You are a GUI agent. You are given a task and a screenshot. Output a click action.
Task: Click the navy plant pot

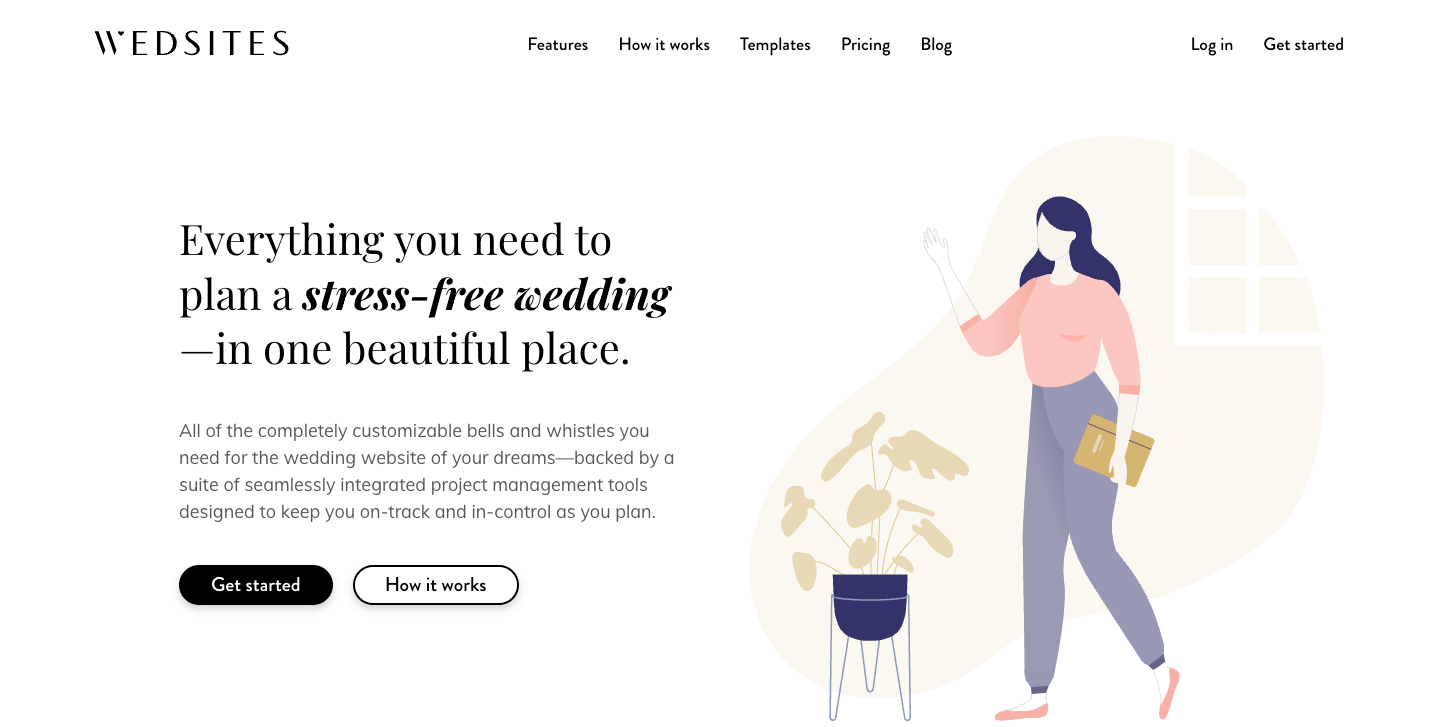click(x=870, y=606)
